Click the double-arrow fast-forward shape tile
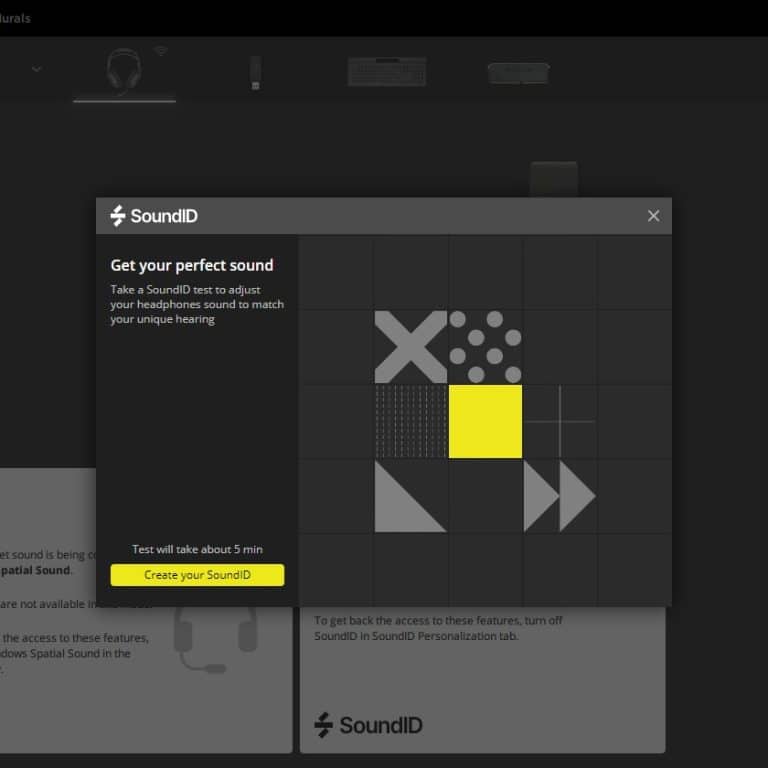Screen dimensions: 768x768 [x=559, y=496]
